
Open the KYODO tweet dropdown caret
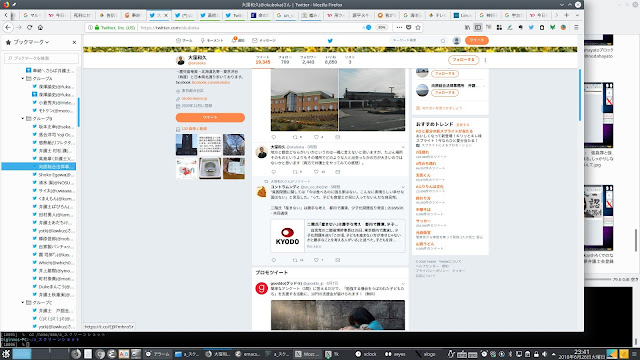coord(403,187)
